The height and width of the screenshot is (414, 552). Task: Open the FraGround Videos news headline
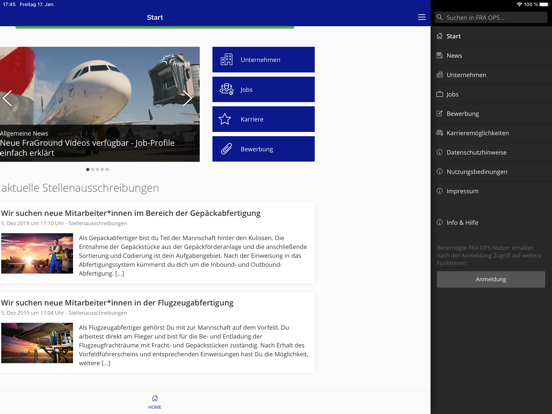[87, 148]
